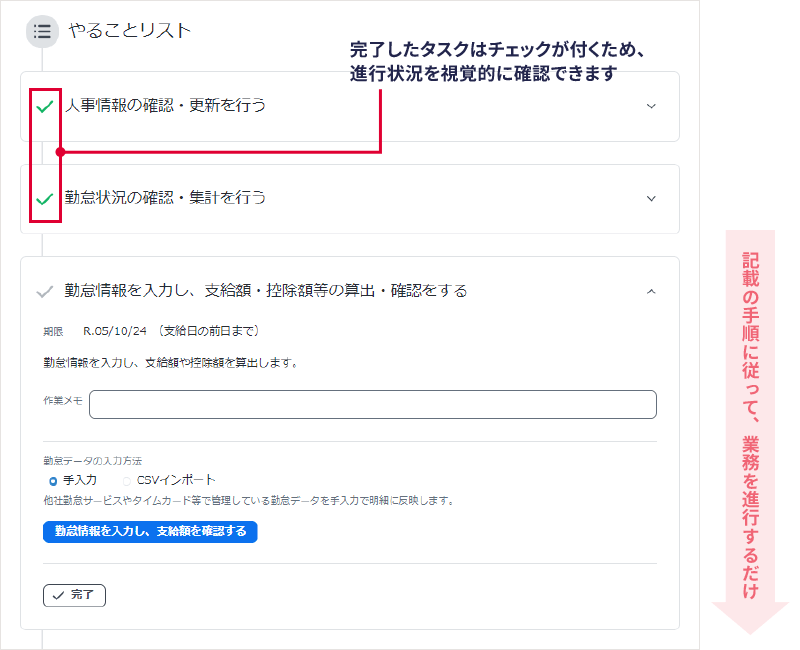Click the list icon beside やることリスト
The image size is (800, 650).
pyautogui.click(x=42, y=31)
